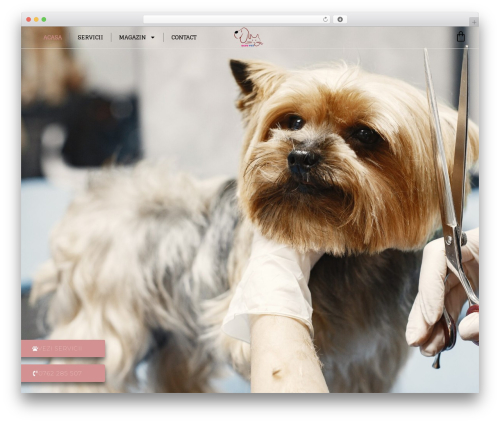Click the pet salon logo

[248, 37]
